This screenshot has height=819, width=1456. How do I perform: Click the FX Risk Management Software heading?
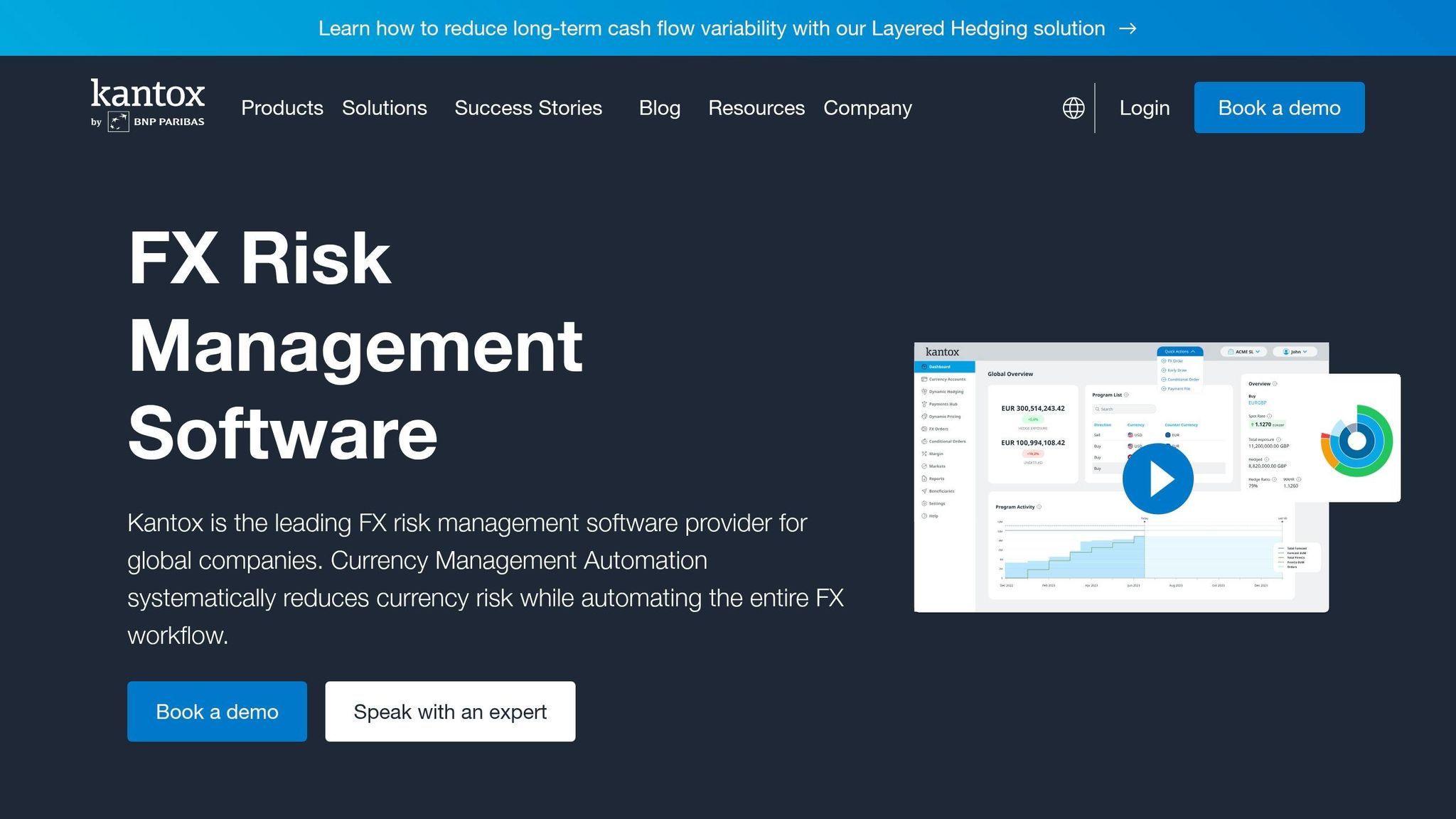(x=355, y=346)
